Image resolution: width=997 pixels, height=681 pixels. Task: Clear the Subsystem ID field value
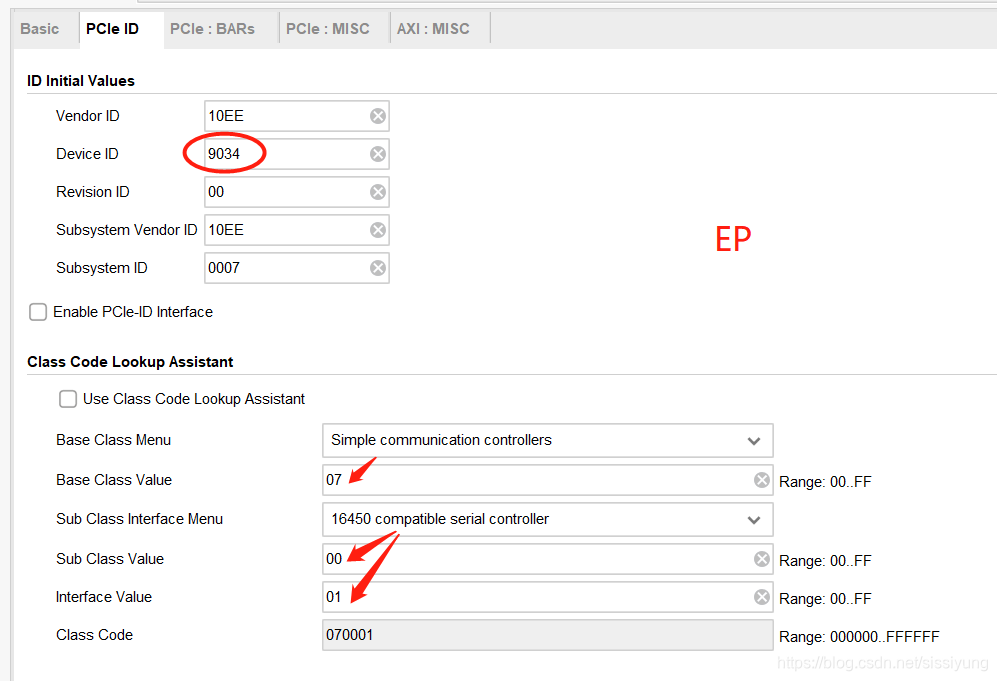378,268
